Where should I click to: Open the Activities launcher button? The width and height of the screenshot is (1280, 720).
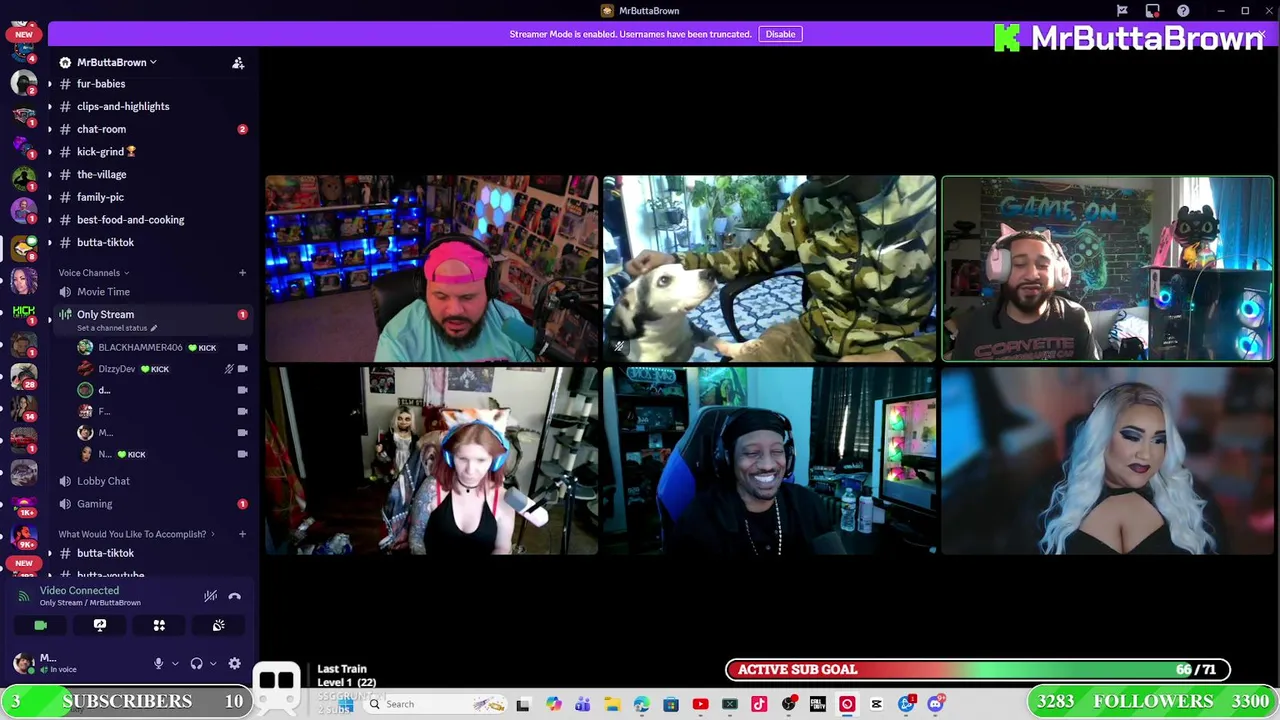pos(159,625)
